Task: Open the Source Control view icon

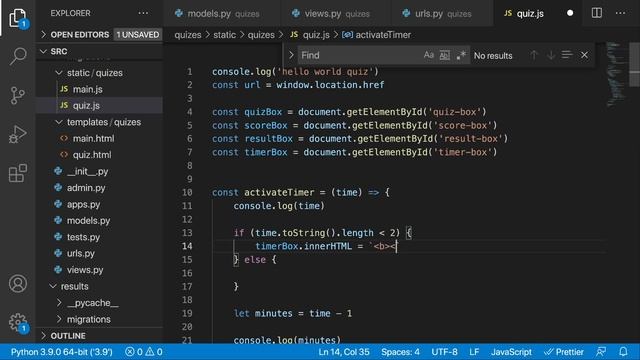Action: 18,96
